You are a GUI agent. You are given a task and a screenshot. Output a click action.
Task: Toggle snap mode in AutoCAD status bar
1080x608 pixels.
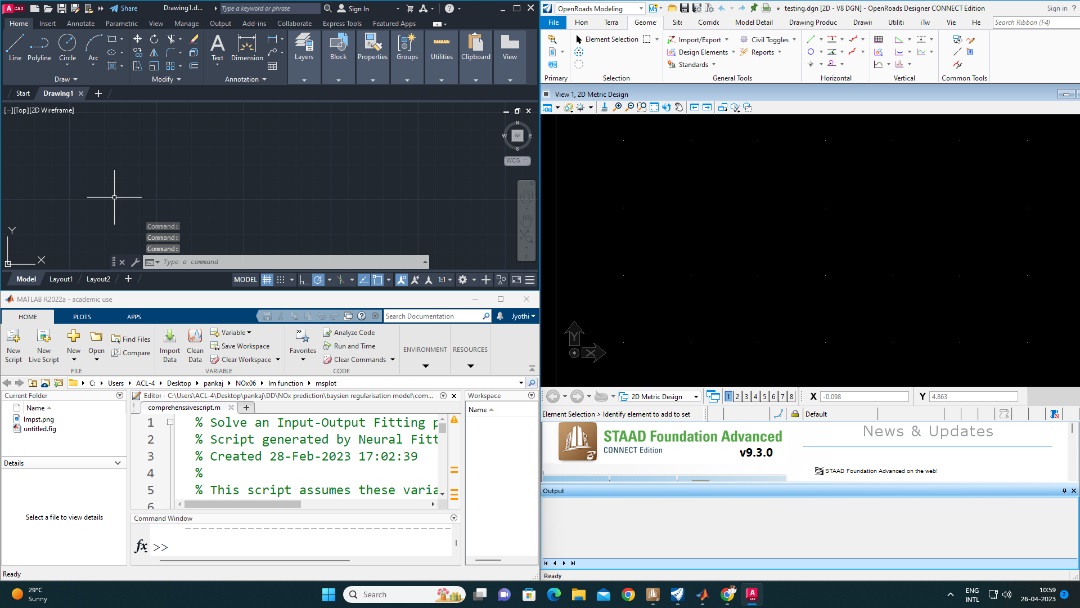[x=280, y=280]
